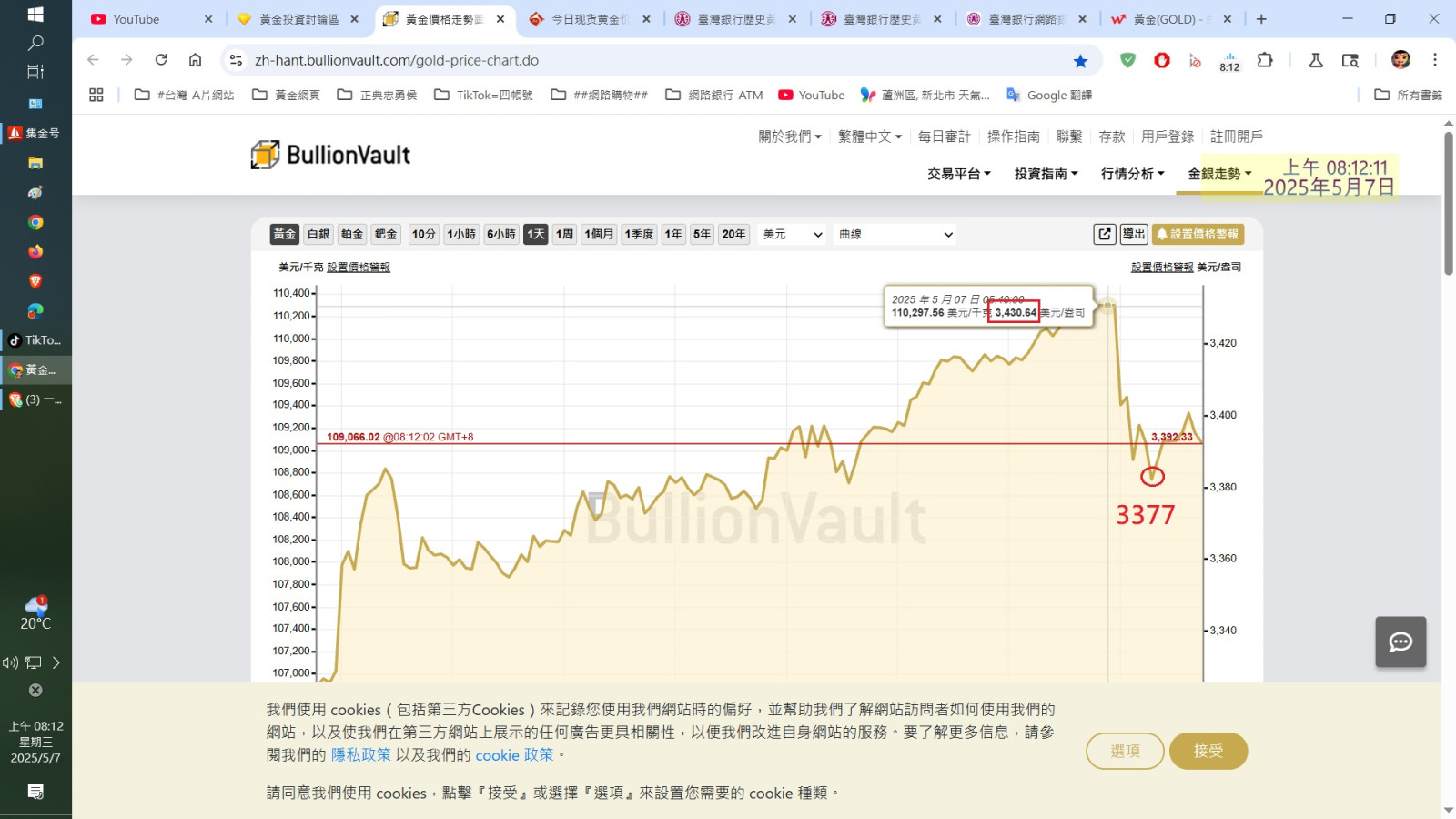Open the Chrome Extensions puzzle menu
1456x819 pixels.
tap(1265, 60)
